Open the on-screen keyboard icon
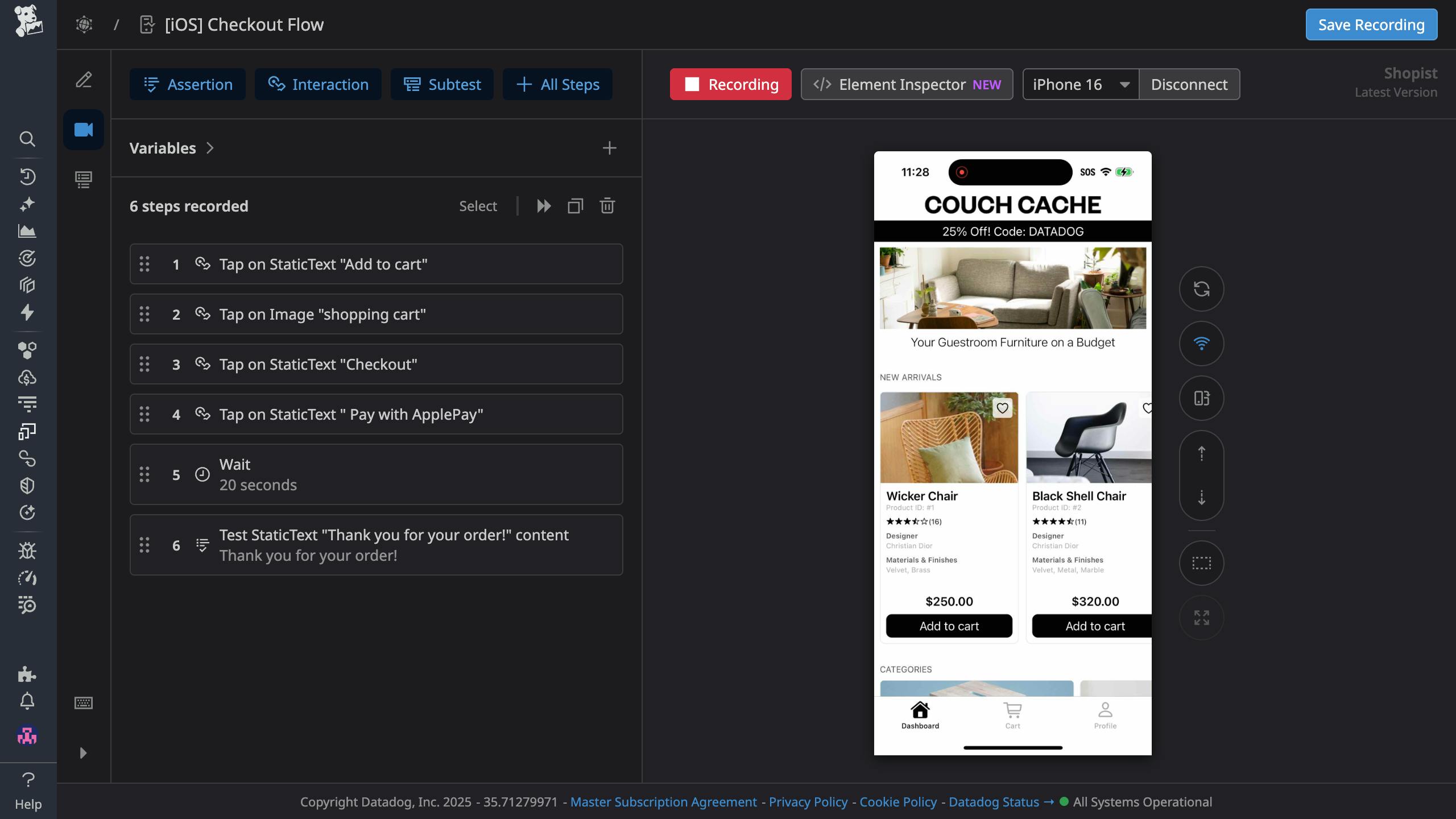The image size is (1456, 819). 83,703
